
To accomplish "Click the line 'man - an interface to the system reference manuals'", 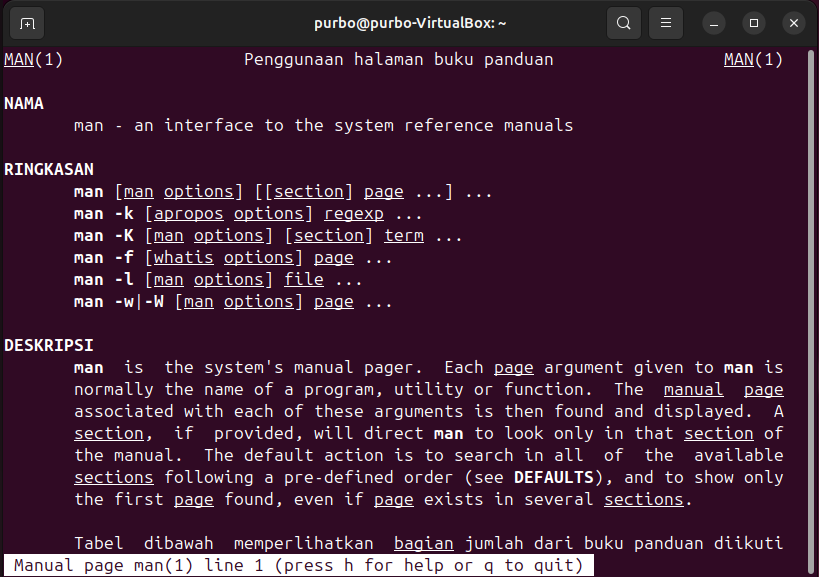I will (323, 125).
